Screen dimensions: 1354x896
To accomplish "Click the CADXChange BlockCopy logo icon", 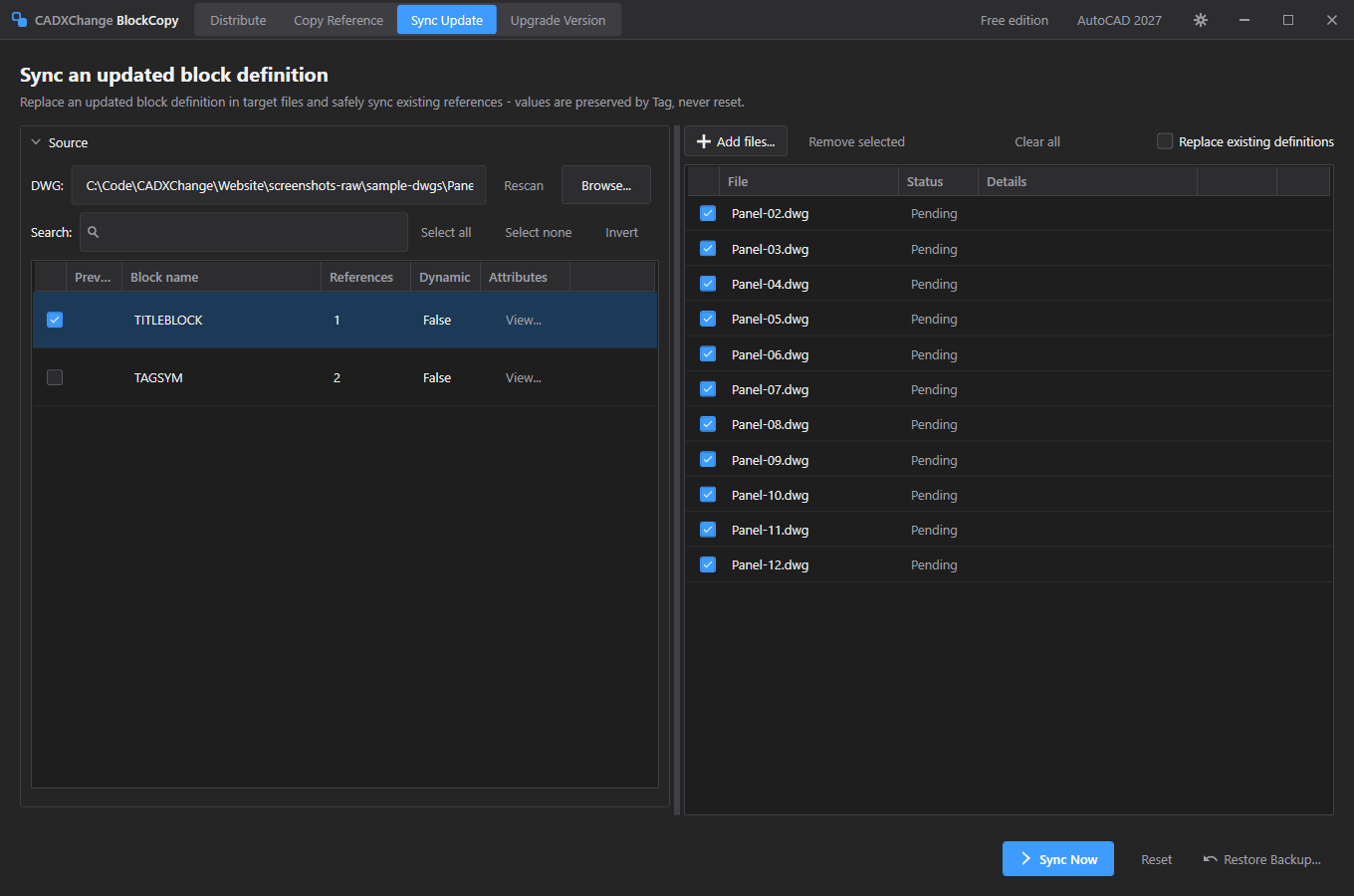I will (19, 20).
